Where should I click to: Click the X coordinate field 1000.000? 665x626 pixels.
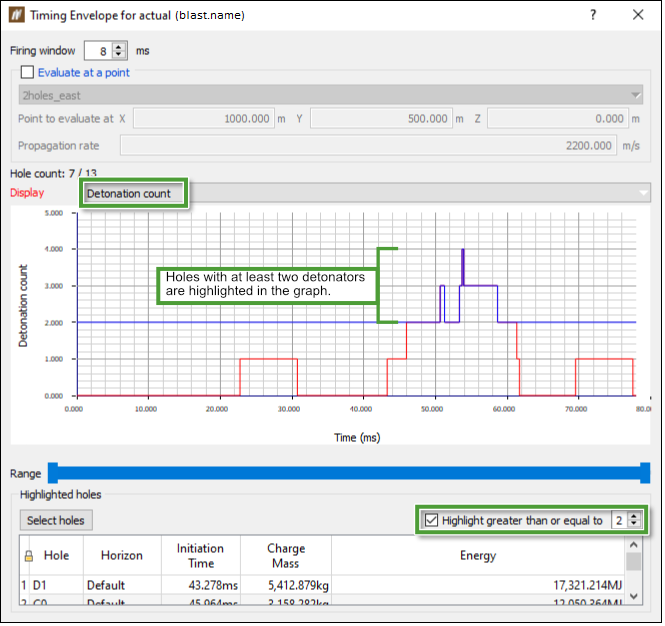pos(204,118)
